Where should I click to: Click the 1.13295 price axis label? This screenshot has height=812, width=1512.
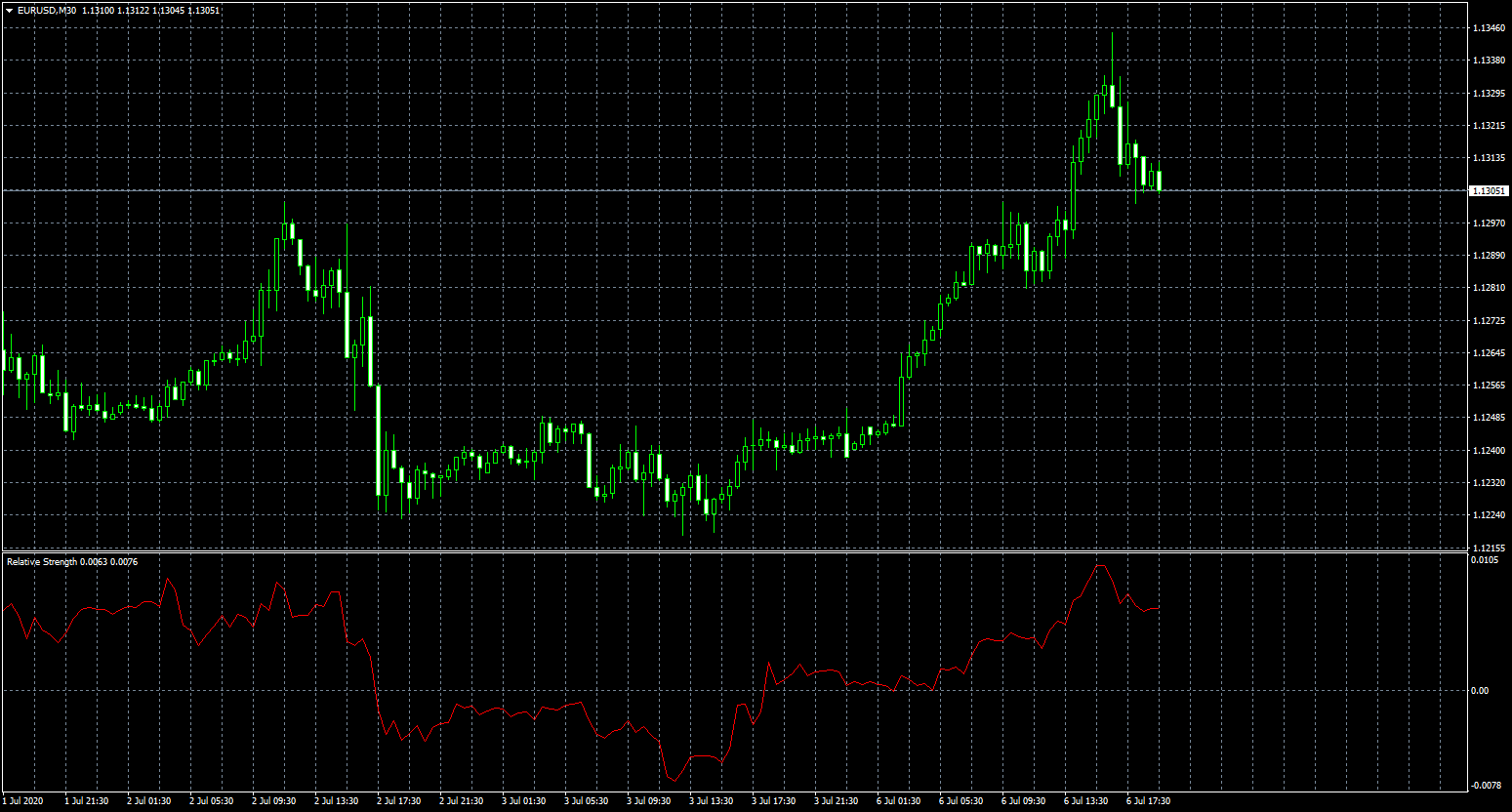tap(1490, 94)
